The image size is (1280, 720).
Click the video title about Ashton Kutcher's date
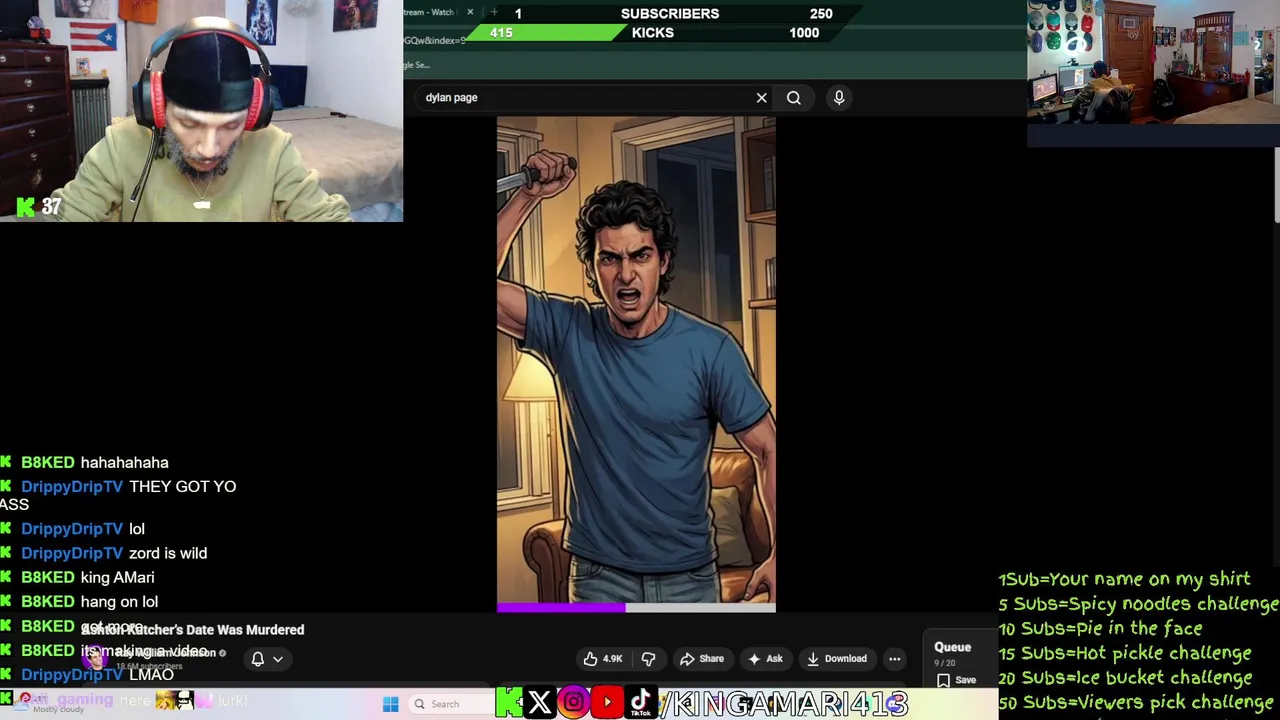click(x=192, y=630)
